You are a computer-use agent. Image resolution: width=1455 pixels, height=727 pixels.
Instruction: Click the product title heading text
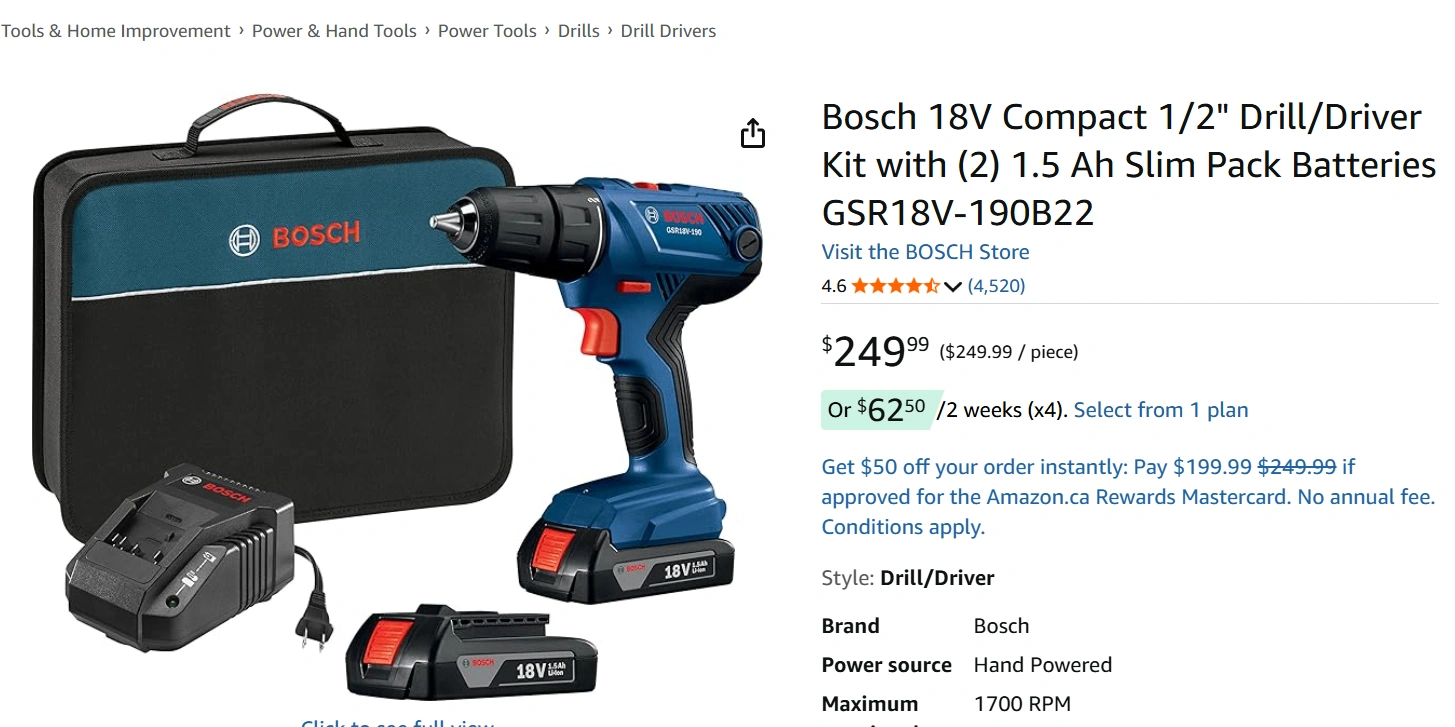[1128, 165]
